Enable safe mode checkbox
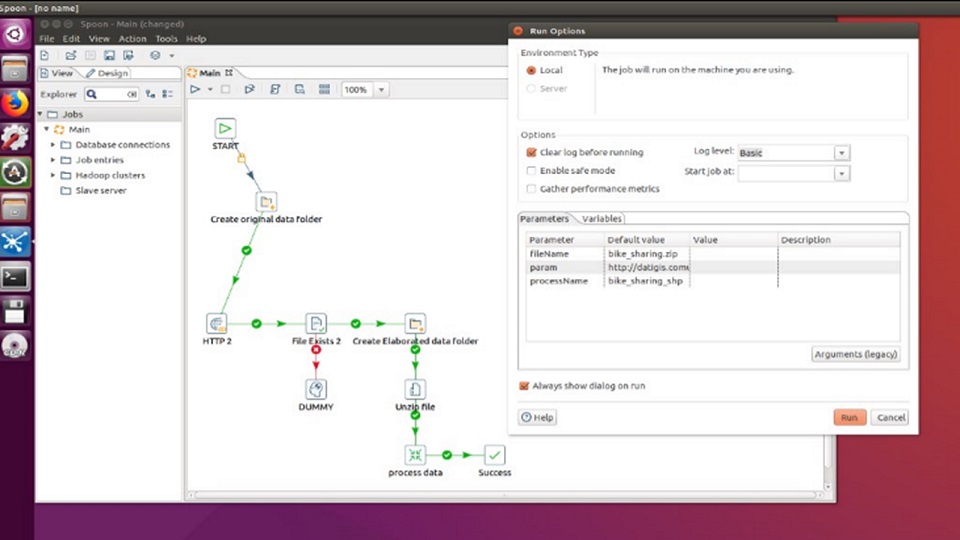 [531, 171]
